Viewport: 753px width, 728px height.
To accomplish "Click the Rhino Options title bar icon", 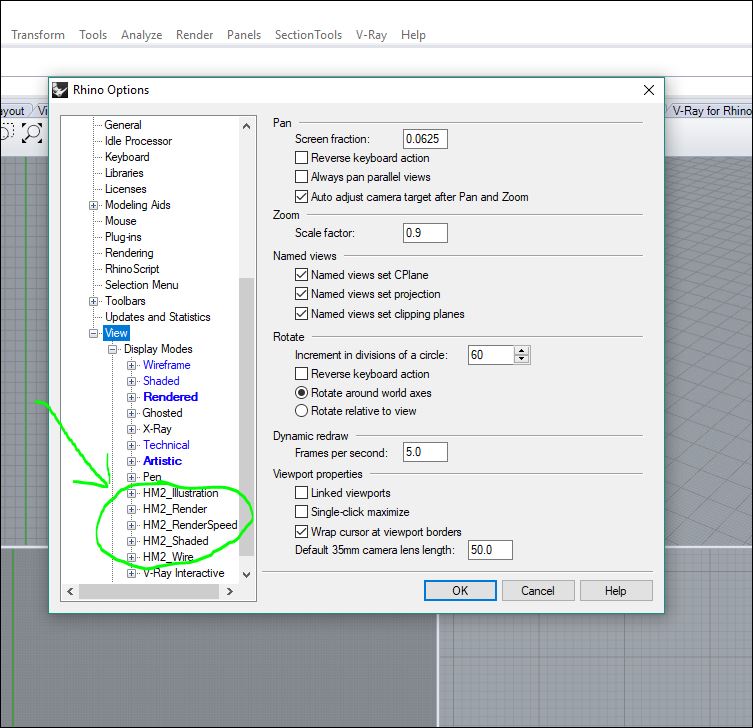I will click(x=60, y=90).
